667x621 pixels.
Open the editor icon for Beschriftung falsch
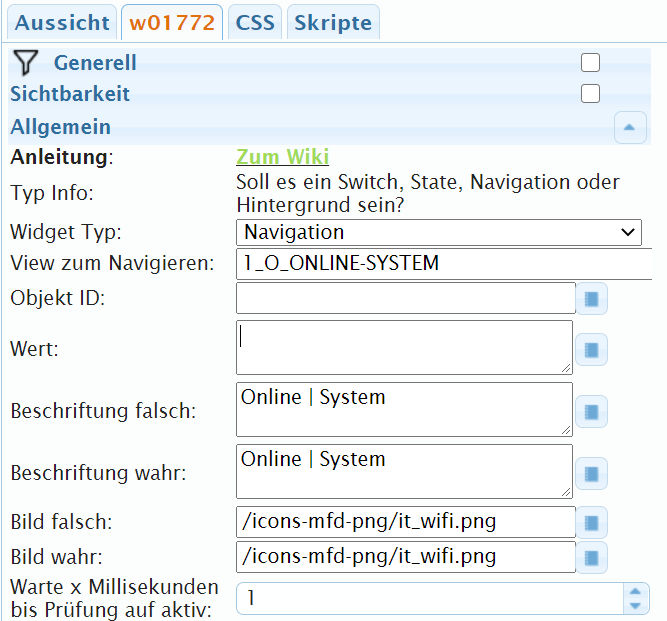pos(591,410)
